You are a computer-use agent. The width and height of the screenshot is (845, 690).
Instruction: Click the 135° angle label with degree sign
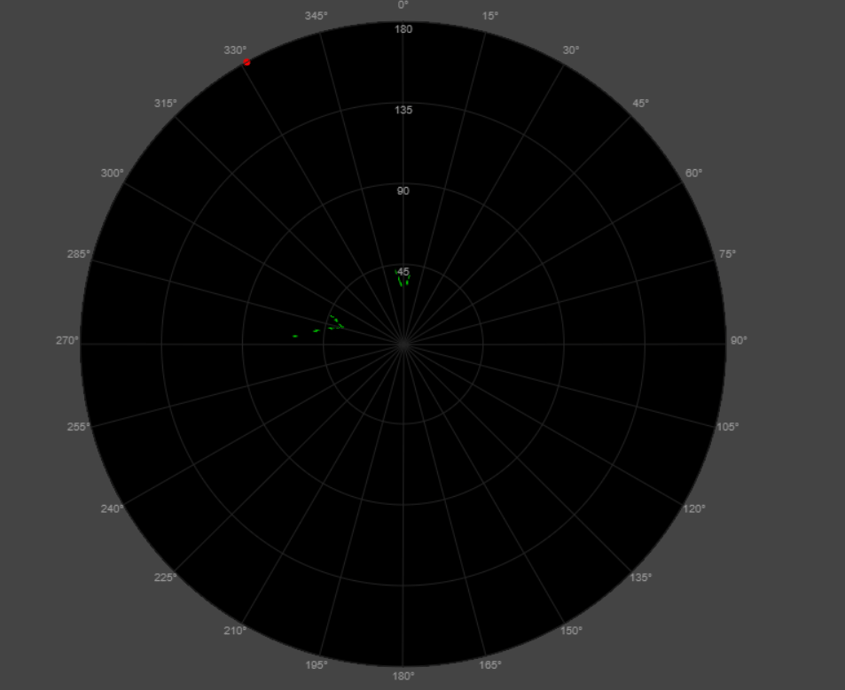click(640, 577)
